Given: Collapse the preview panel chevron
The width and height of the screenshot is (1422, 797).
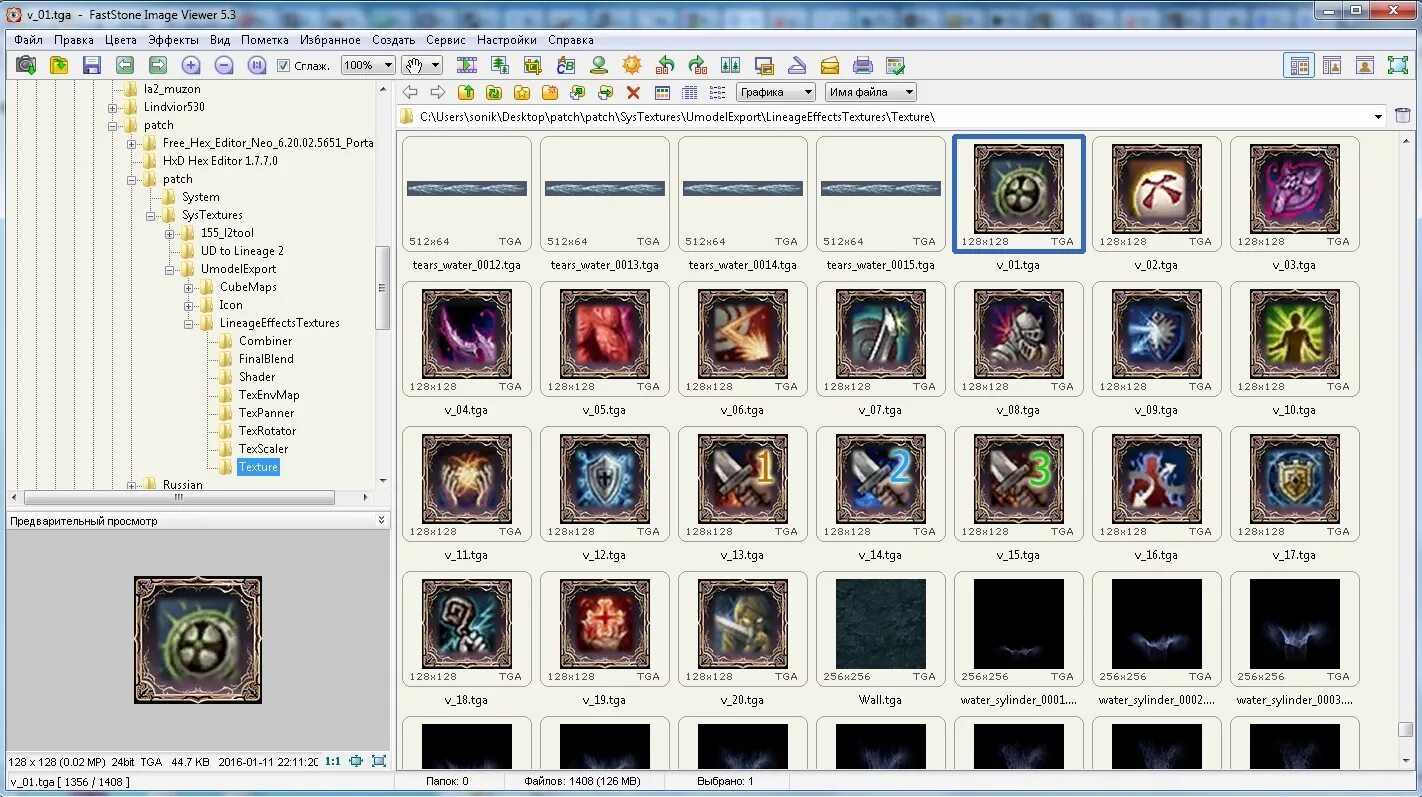Looking at the screenshot, I should tap(381, 520).
